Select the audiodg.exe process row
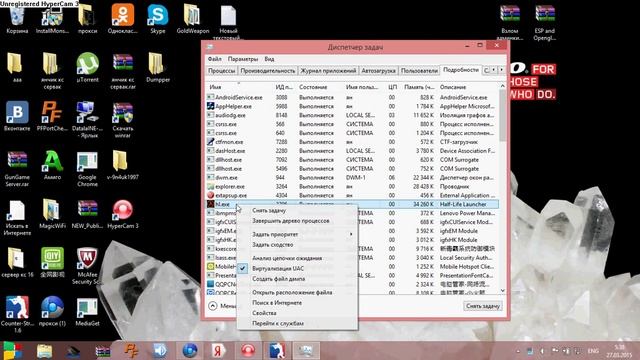Image resolution: width=640 pixels, height=360 pixels. click(352, 116)
